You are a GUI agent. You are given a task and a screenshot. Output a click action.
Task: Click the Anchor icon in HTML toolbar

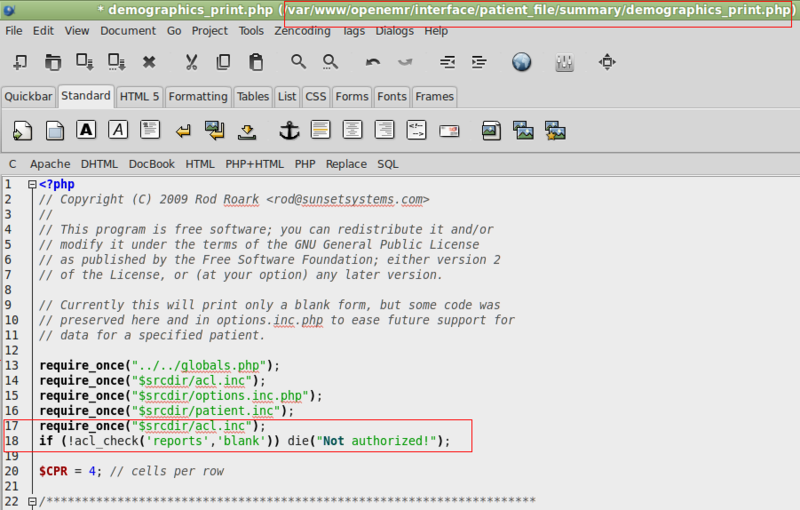288,130
